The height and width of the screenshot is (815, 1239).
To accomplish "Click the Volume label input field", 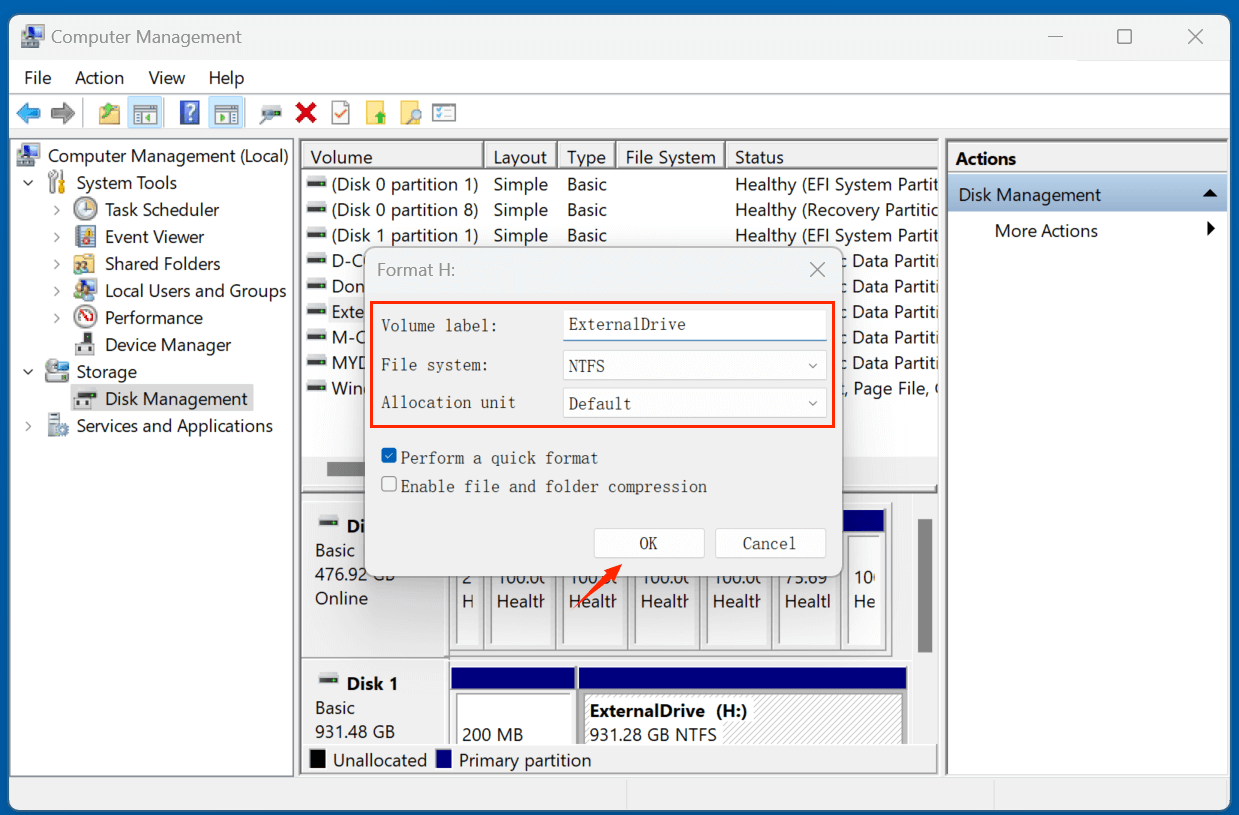I will click(694, 324).
